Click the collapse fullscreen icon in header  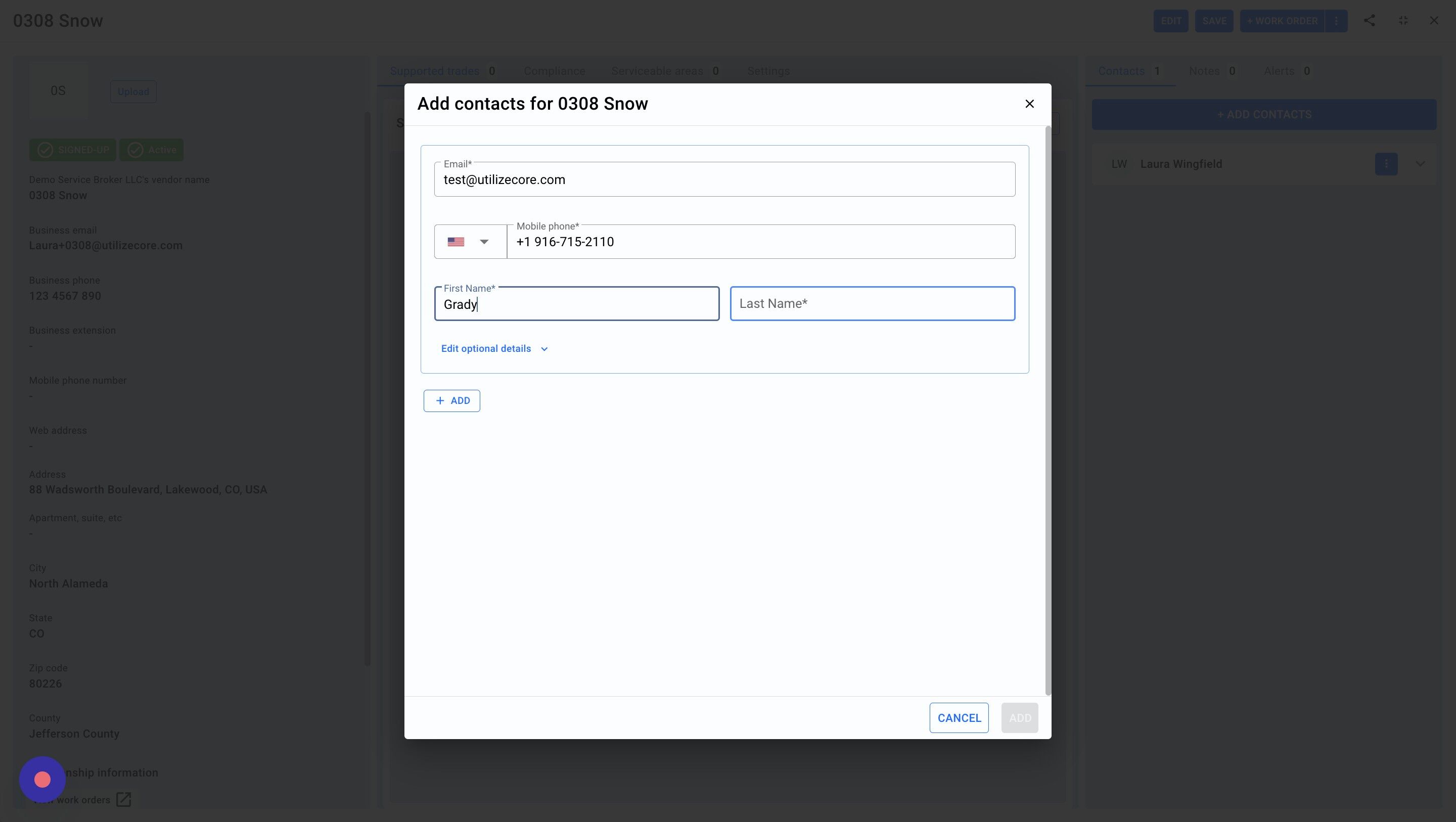[x=1403, y=21]
